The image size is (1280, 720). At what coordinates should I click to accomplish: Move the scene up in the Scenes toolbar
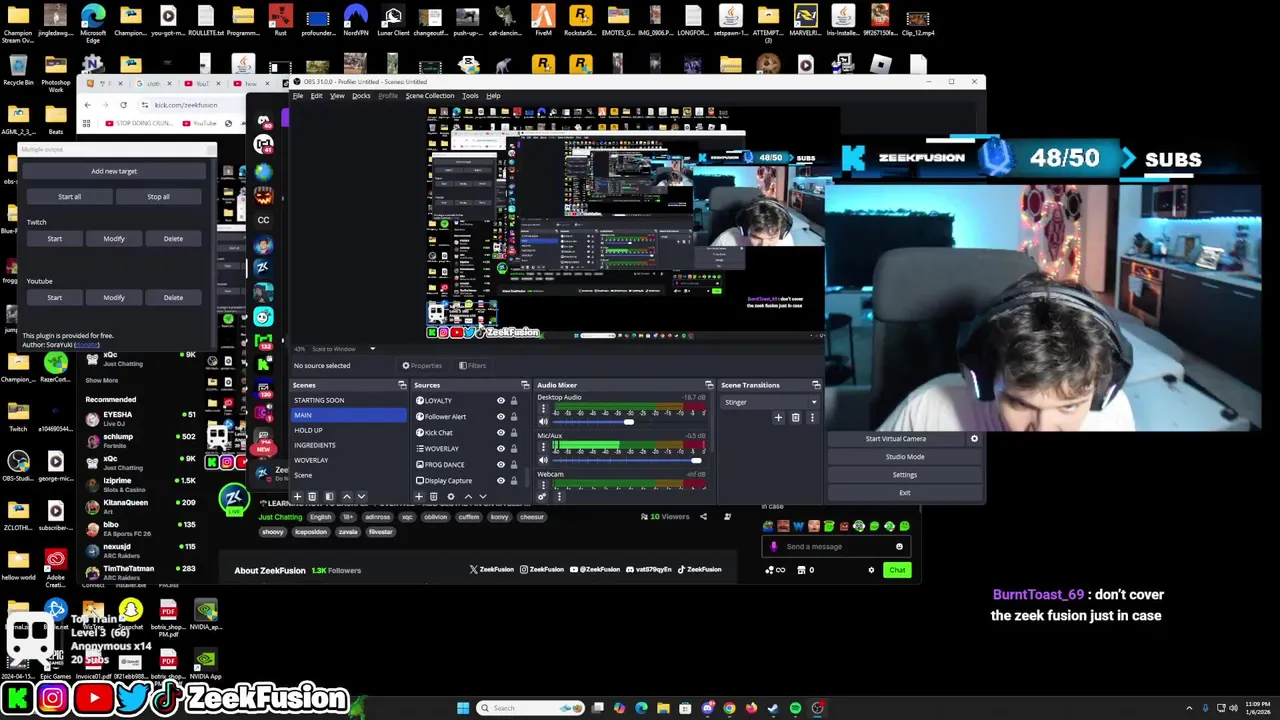(347, 497)
